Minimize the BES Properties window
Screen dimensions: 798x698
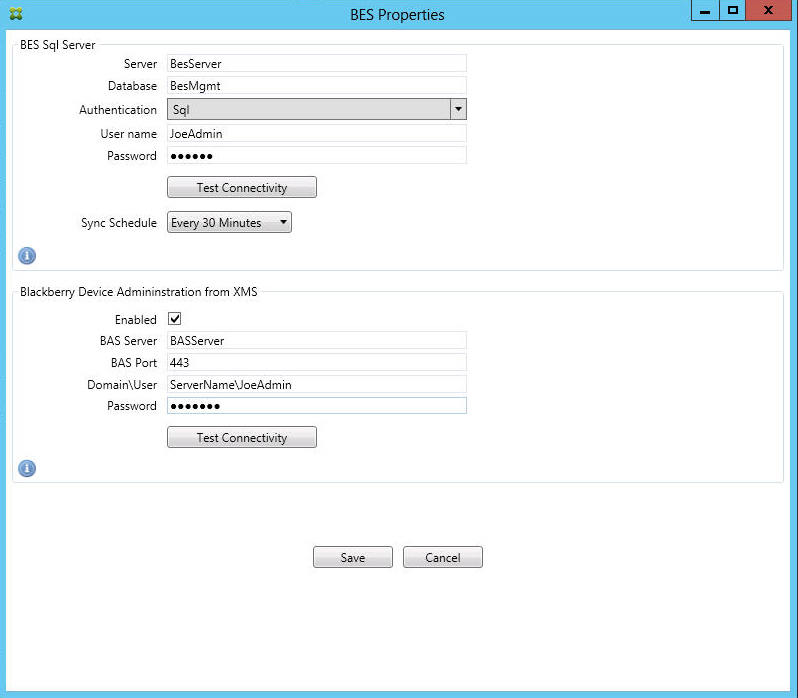click(705, 11)
